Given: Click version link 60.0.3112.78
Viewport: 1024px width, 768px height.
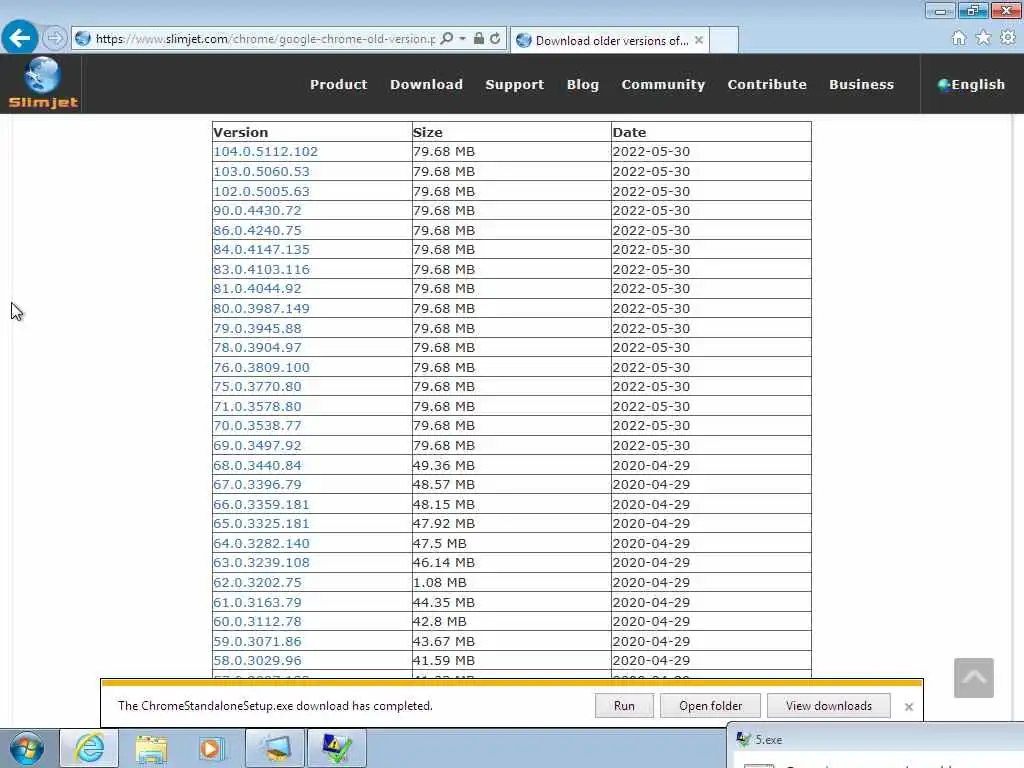Looking at the screenshot, I should coord(257,621).
